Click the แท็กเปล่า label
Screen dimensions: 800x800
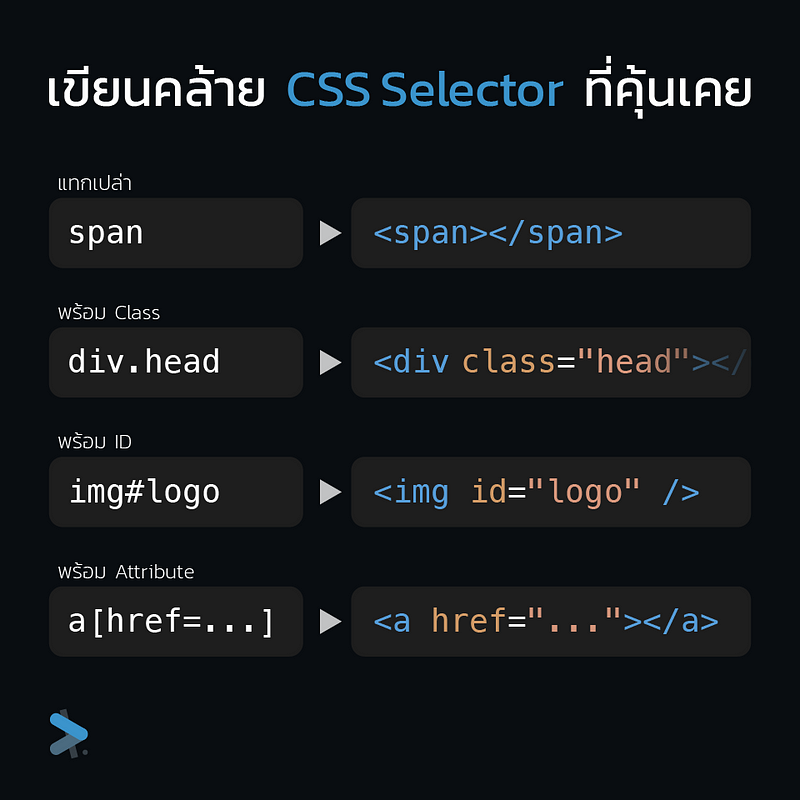tap(95, 183)
